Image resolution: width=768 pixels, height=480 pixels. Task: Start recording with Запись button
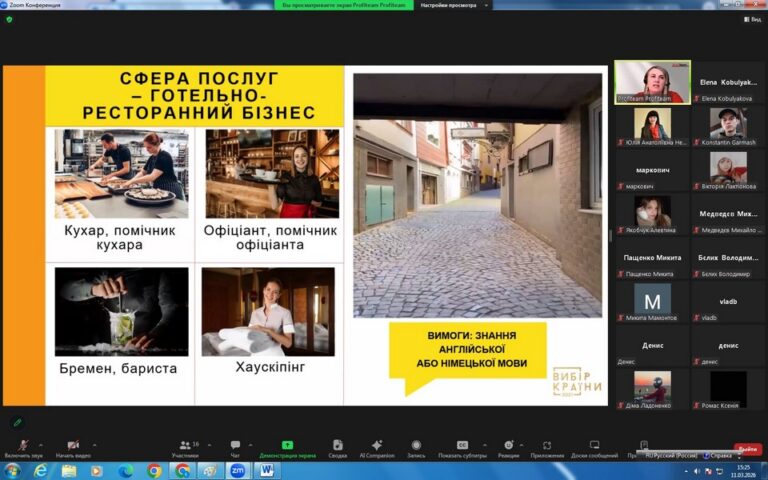point(416,446)
